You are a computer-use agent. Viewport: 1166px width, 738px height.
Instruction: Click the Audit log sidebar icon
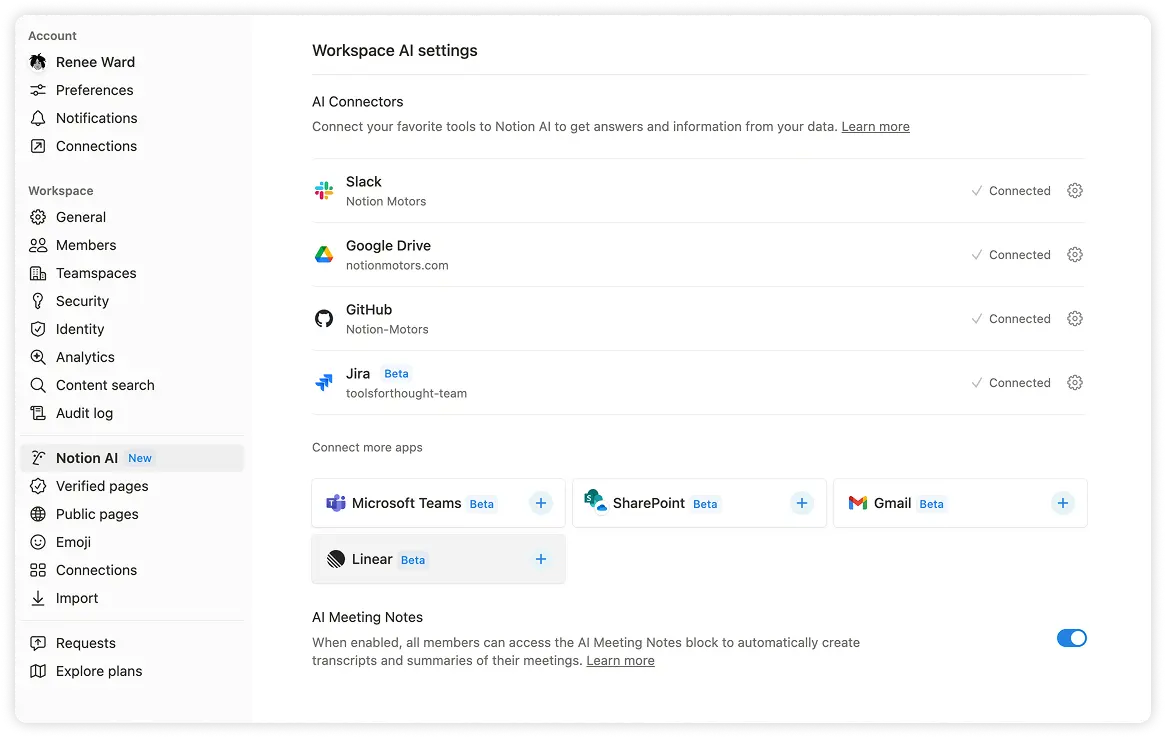coord(36,413)
